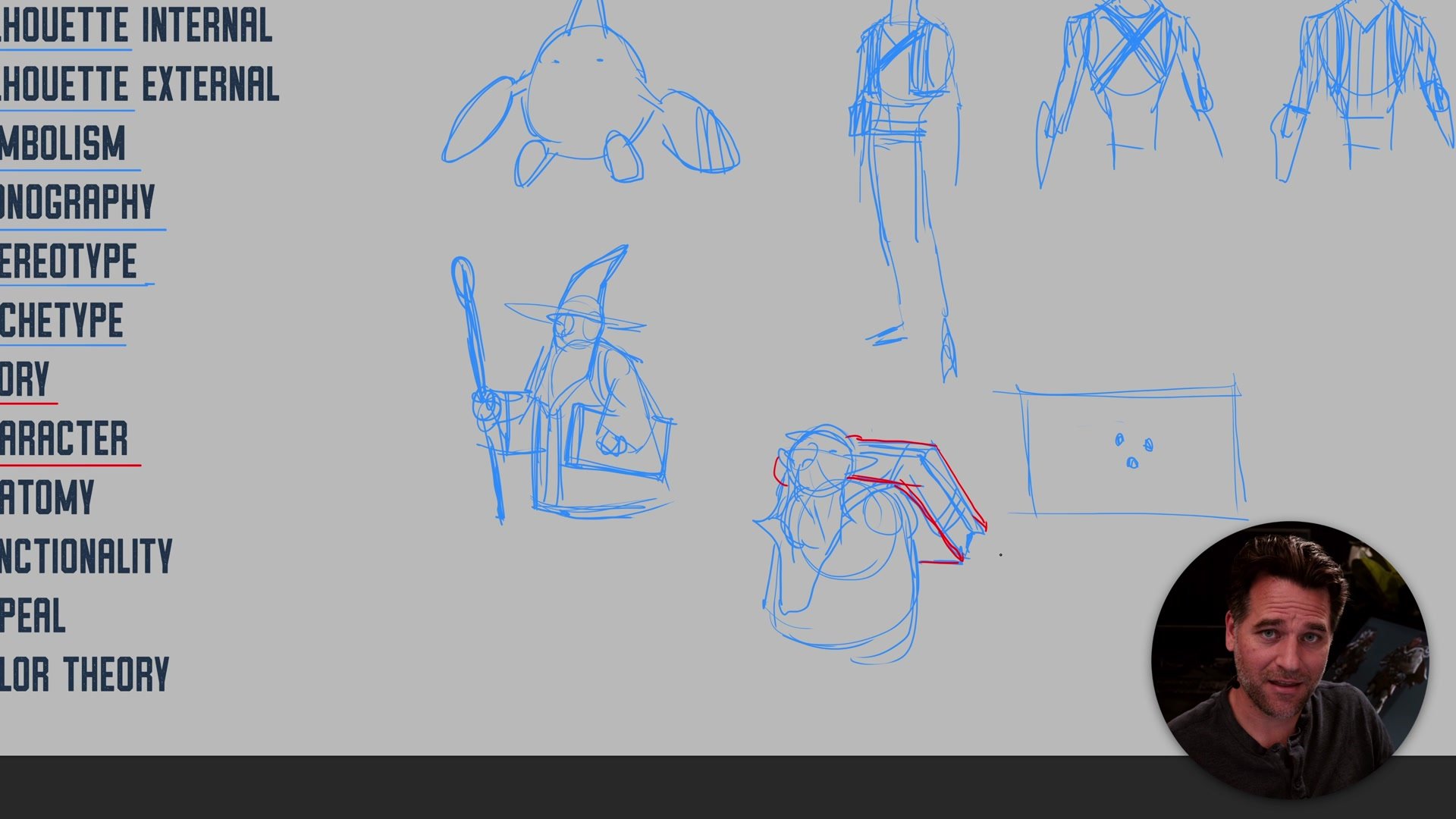Select the SYMBOLISM list item

click(x=62, y=143)
